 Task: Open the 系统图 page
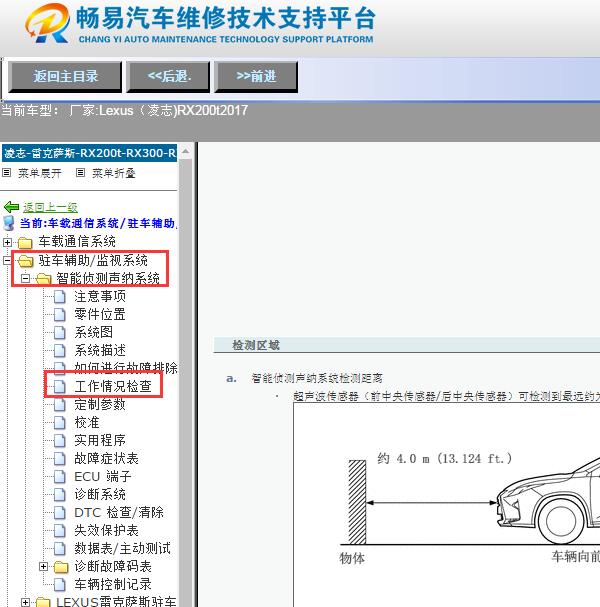(94, 332)
